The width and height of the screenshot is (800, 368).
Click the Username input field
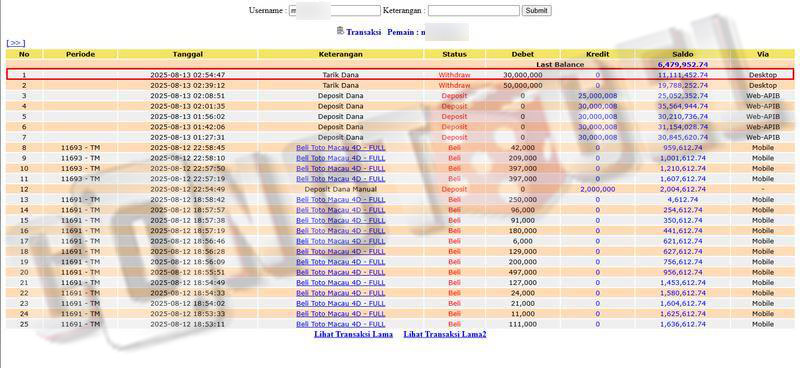[x=335, y=11]
